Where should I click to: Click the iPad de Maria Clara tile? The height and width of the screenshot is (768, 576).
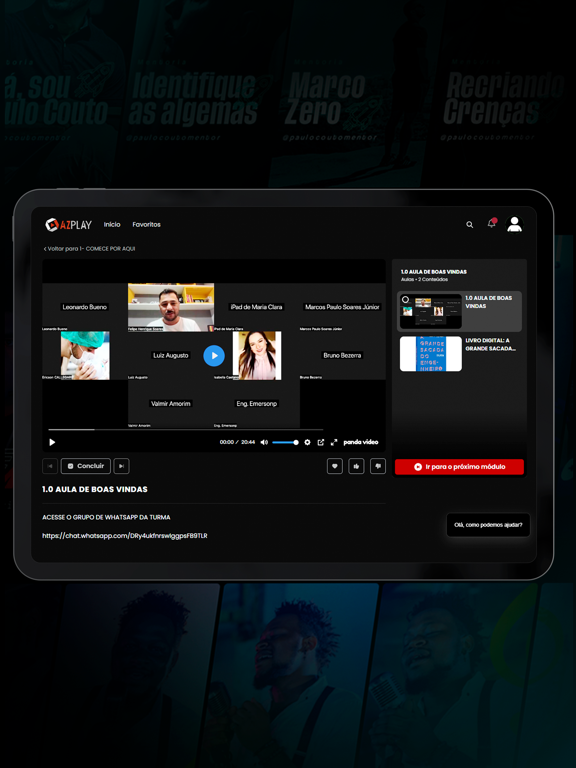(257, 307)
